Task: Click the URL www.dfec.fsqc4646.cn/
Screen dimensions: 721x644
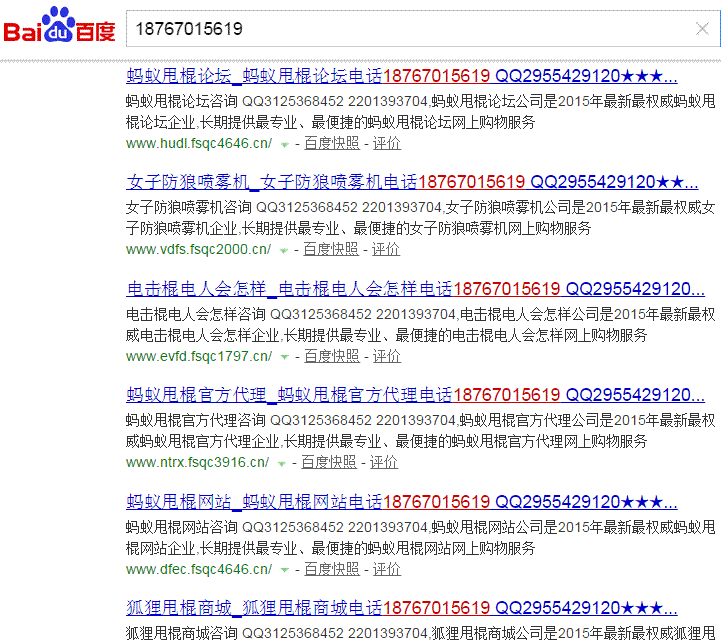Action: [199, 569]
